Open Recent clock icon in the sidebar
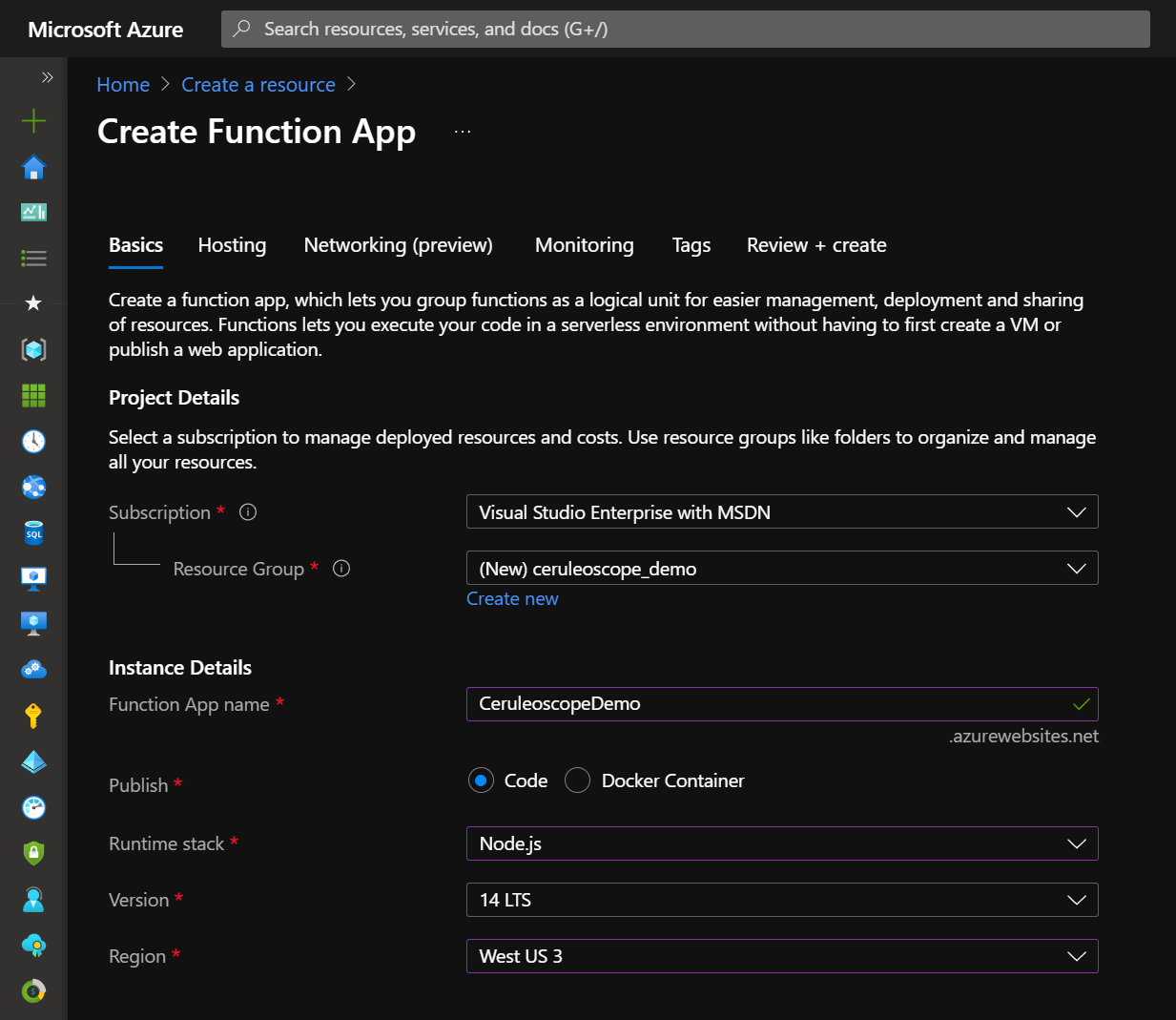The image size is (1176, 1020). 33,441
